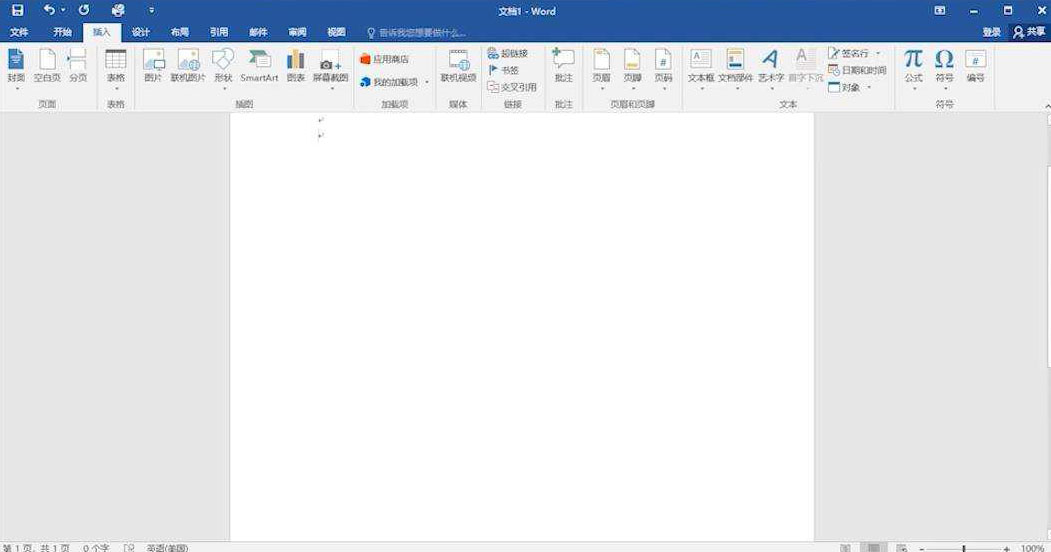Click the Sign in (登录) link
This screenshot has height=552, width=1051.
[991, 31]
